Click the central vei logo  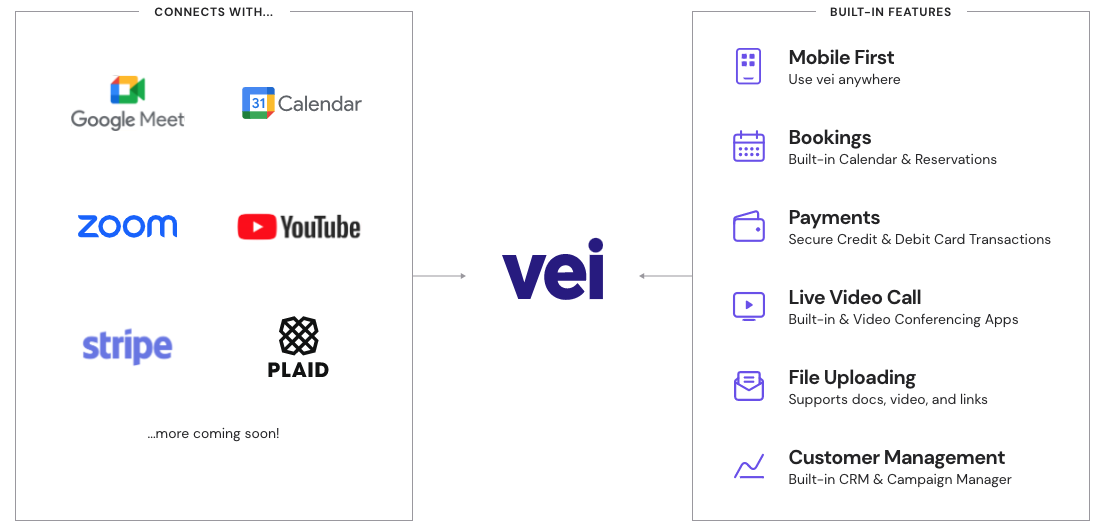(553, 269)
